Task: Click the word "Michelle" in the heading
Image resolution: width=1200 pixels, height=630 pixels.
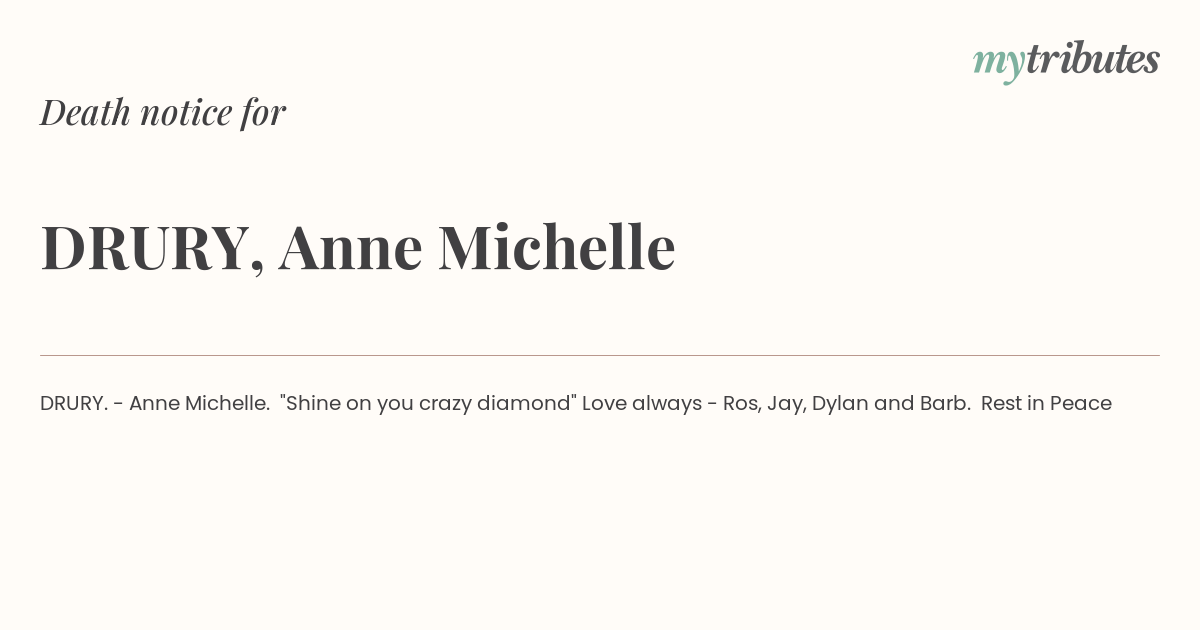Action: coord(557,247)
